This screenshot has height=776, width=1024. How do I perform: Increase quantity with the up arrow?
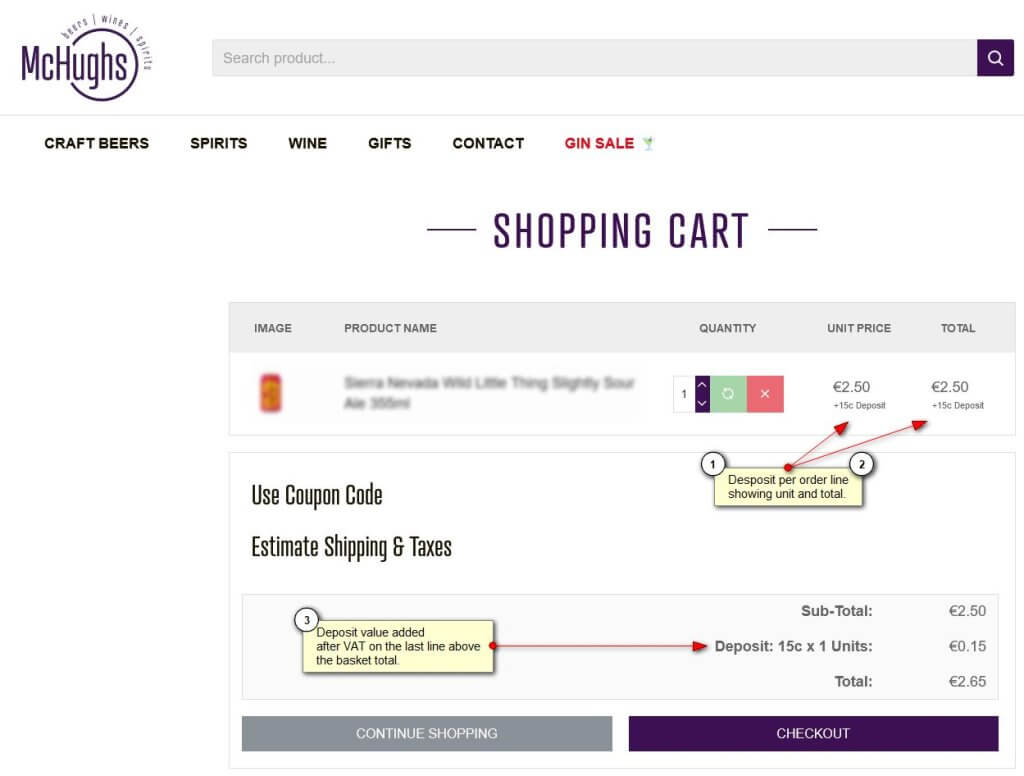pyautogui.click(x=702, y=385)
